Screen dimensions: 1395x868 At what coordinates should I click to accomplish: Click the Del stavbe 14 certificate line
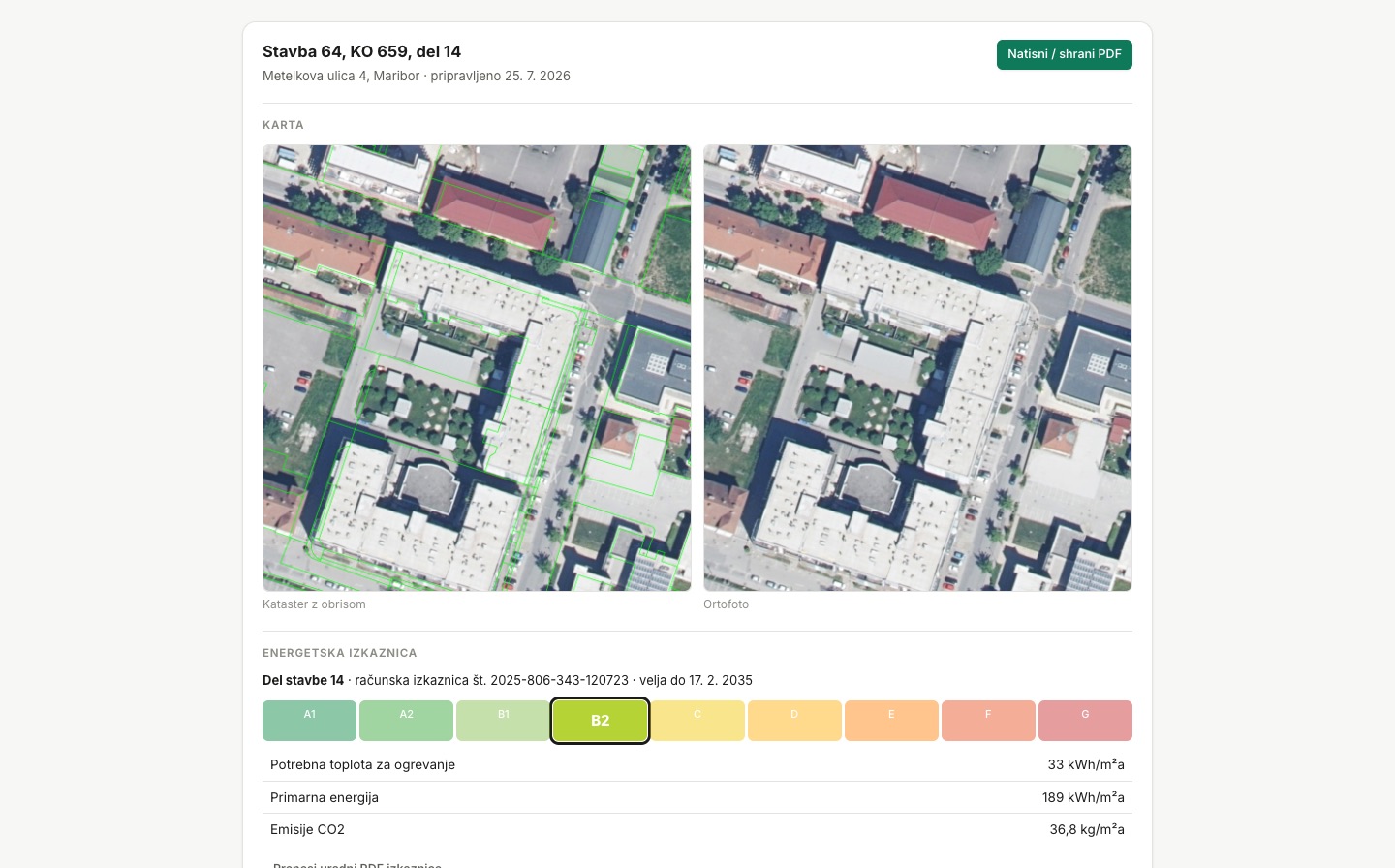pos(508,680)
